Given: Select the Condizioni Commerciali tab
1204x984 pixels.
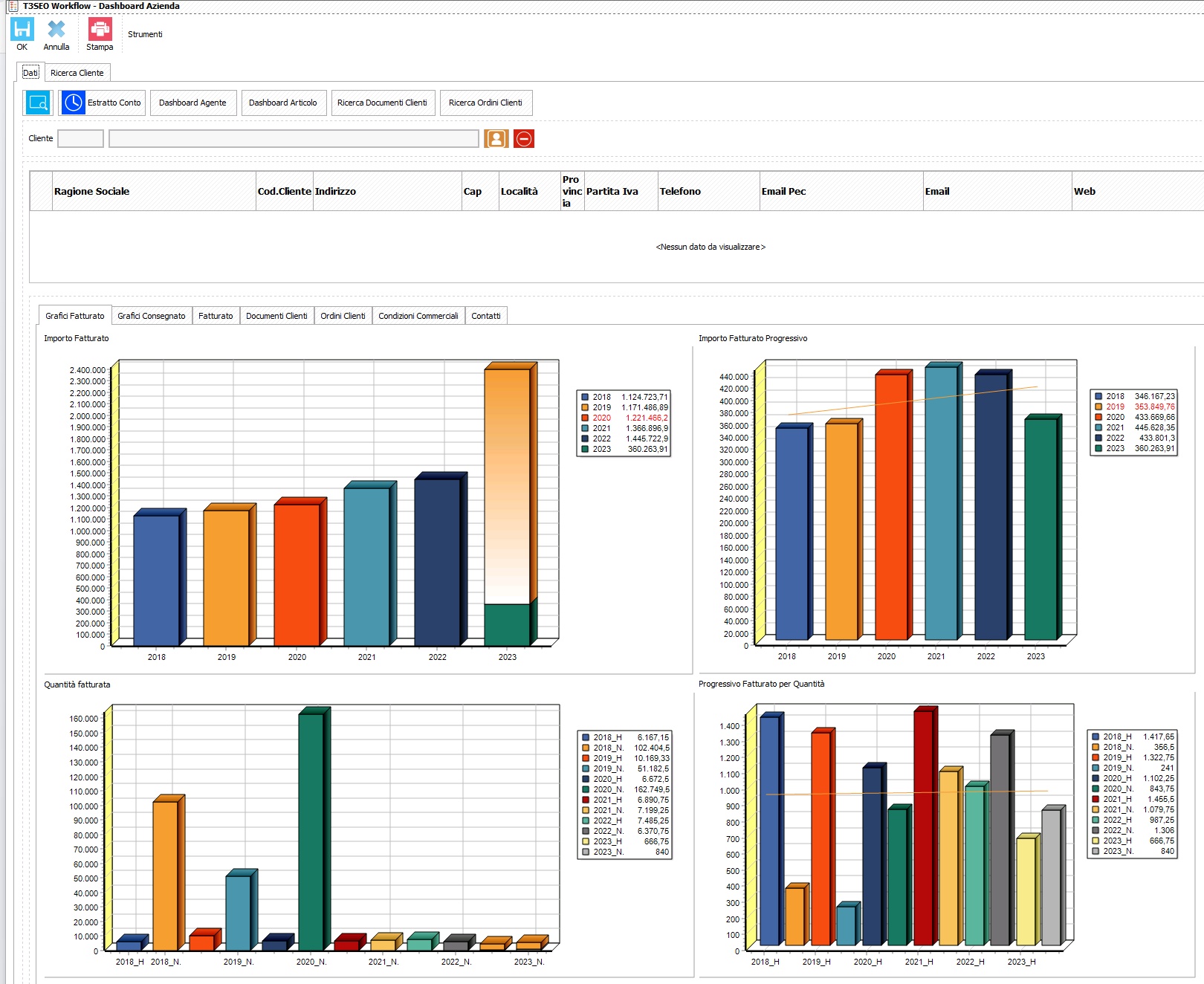Looking at the screenshot, I should 418,316.
